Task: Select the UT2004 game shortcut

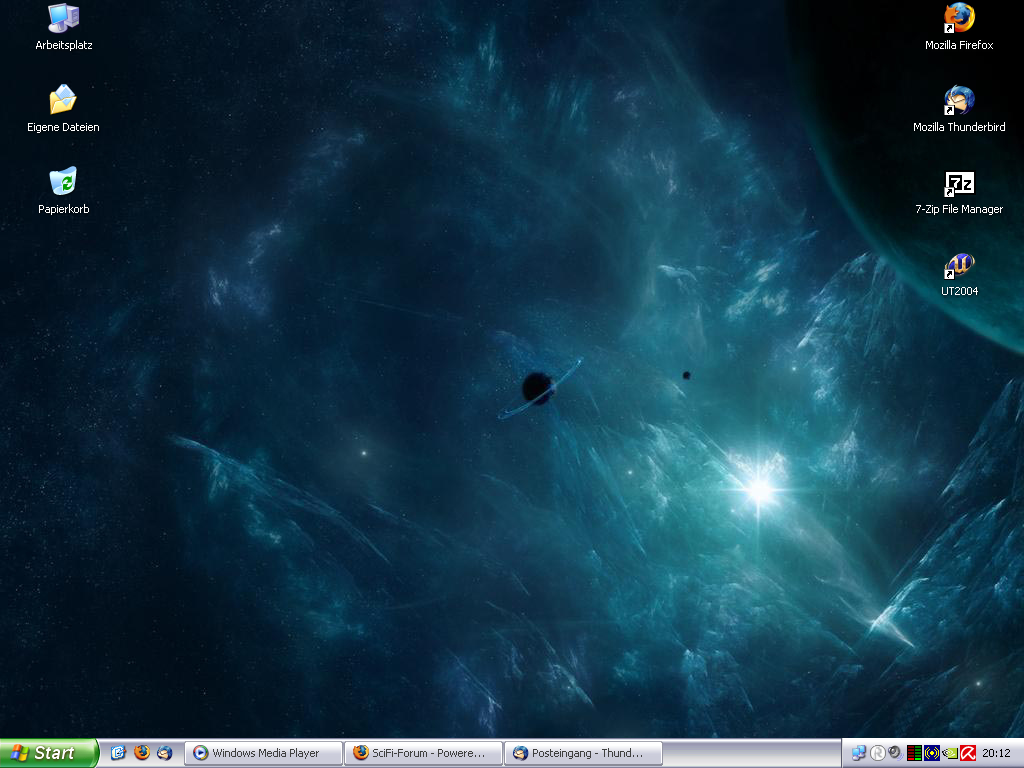Action: click(958, 266)
